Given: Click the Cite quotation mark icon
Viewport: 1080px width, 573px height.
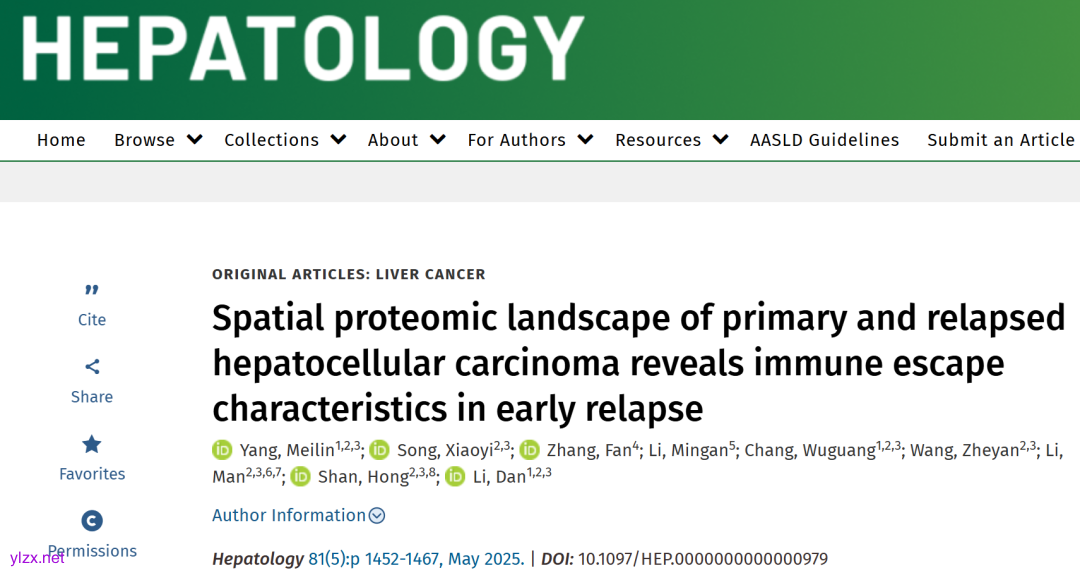Looking at the screenshot, I should (92, 290).
